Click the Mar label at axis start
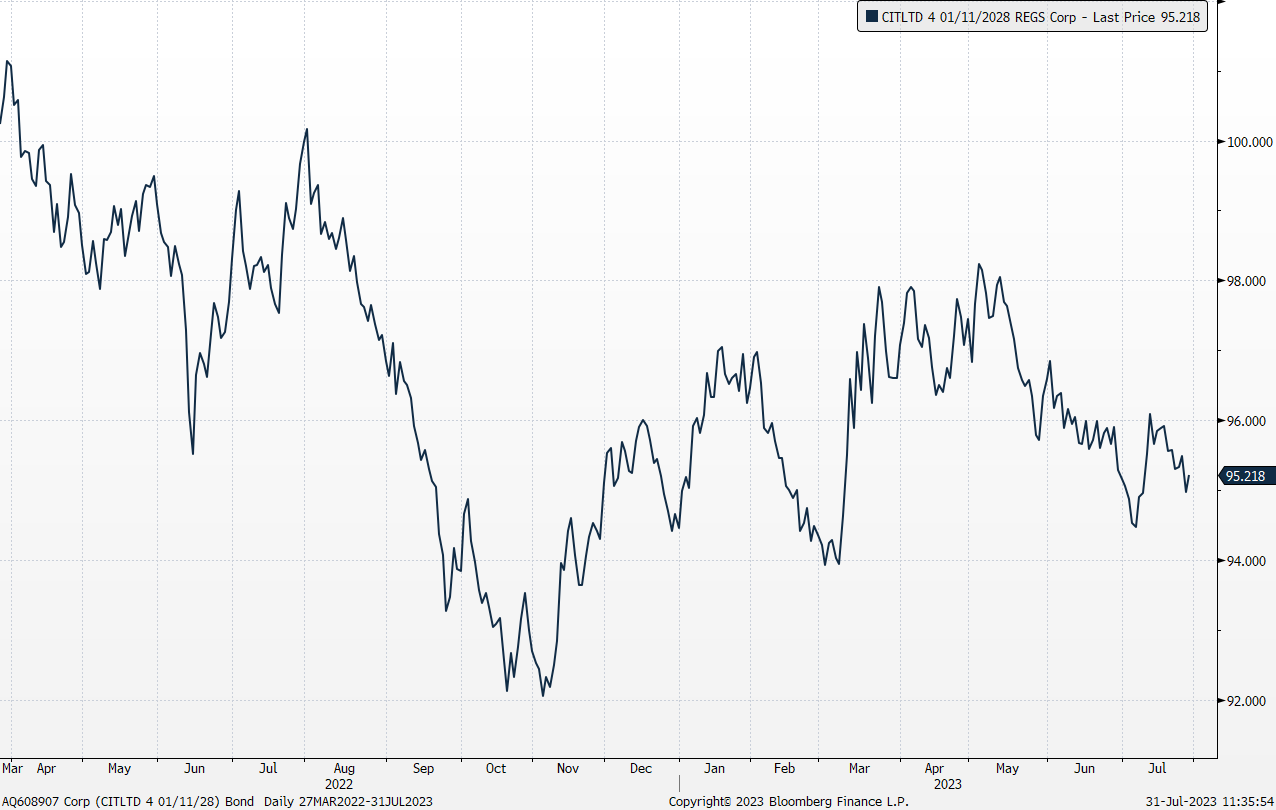 coord(12,769)
